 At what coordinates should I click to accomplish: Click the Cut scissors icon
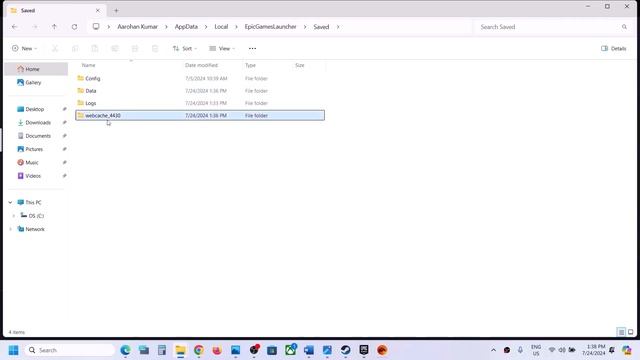tap(55, 49)
